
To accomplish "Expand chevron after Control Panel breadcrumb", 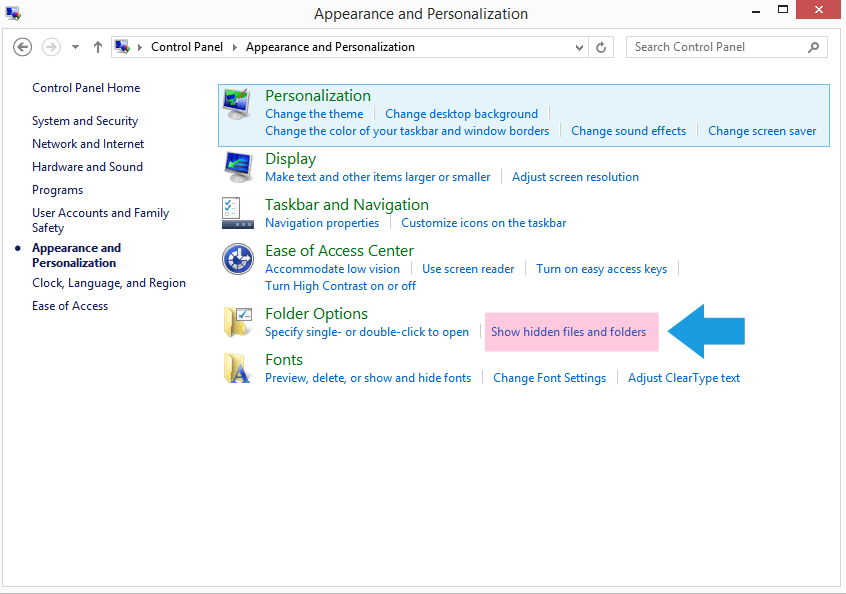I will click(235, 47).
